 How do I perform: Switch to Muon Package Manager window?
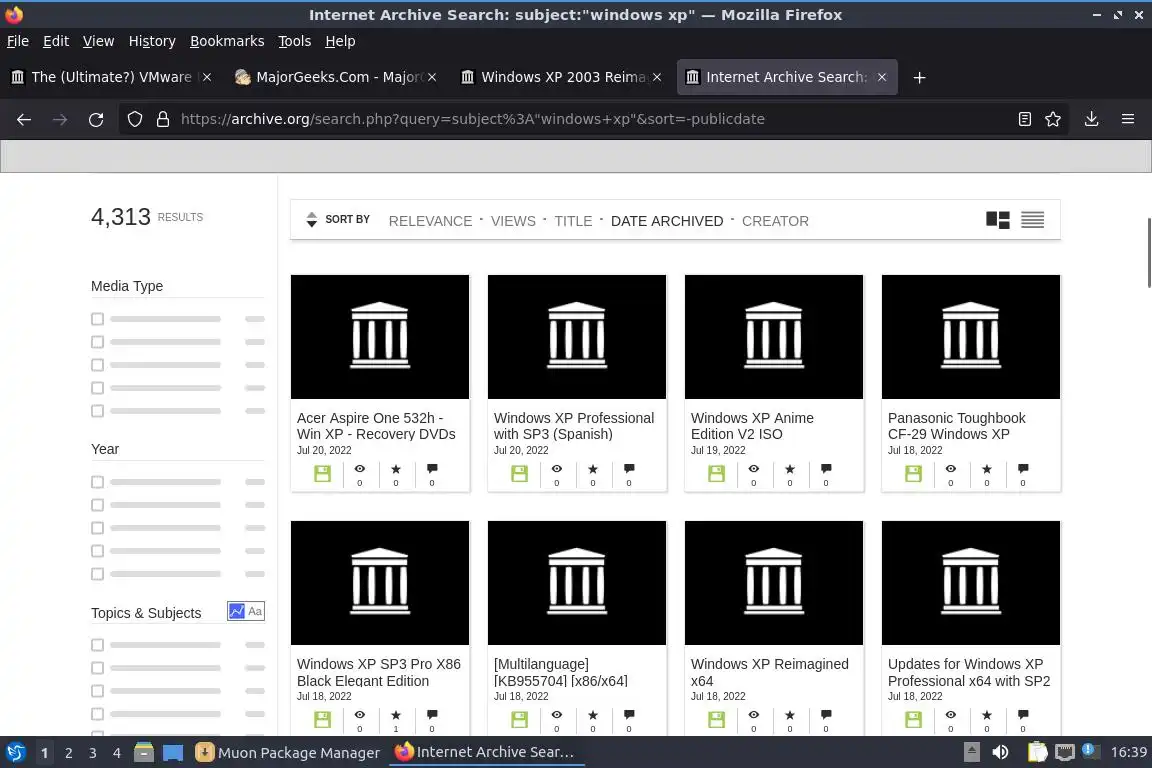[288, 753]
